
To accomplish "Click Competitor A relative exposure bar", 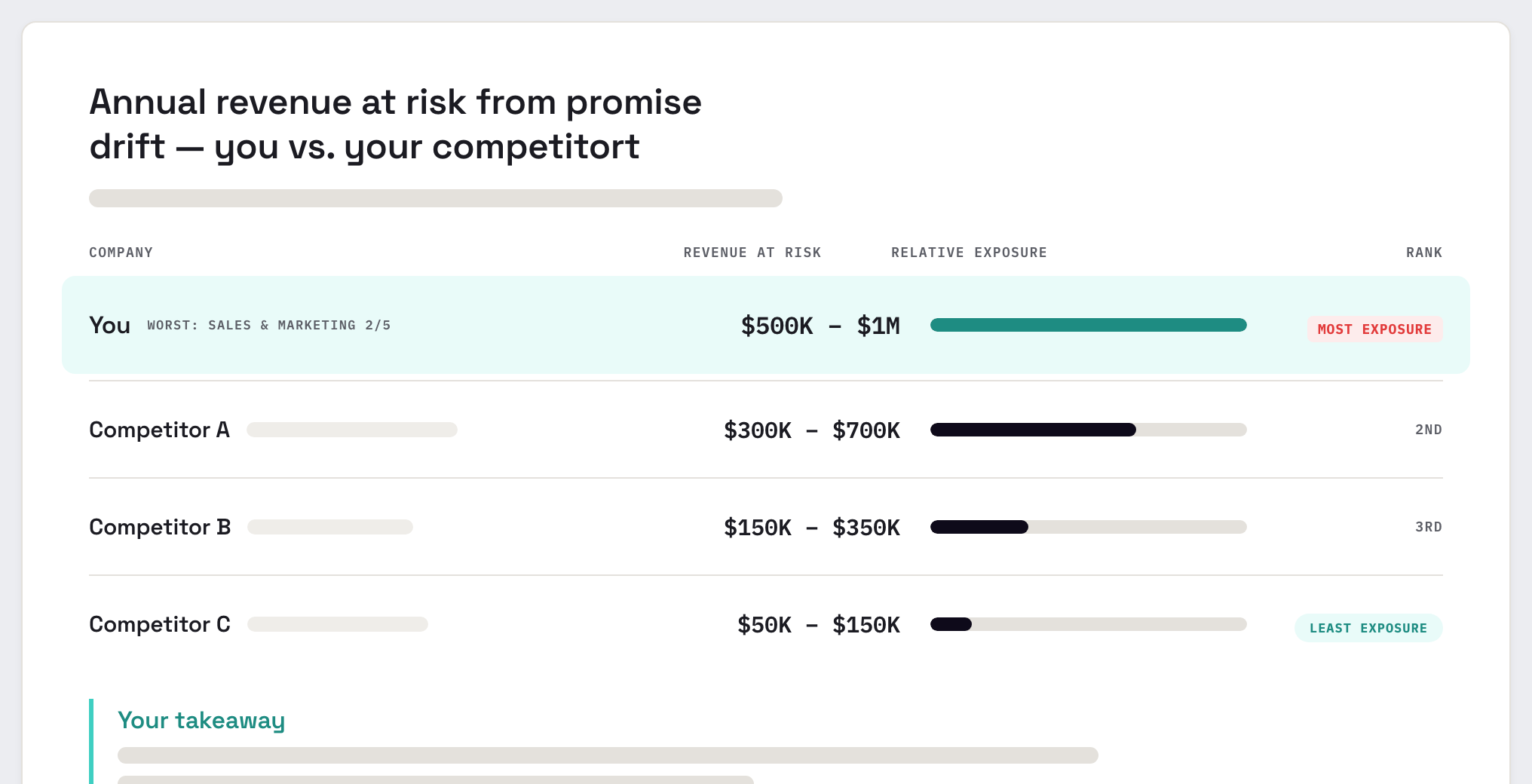I will [1088, 430].
